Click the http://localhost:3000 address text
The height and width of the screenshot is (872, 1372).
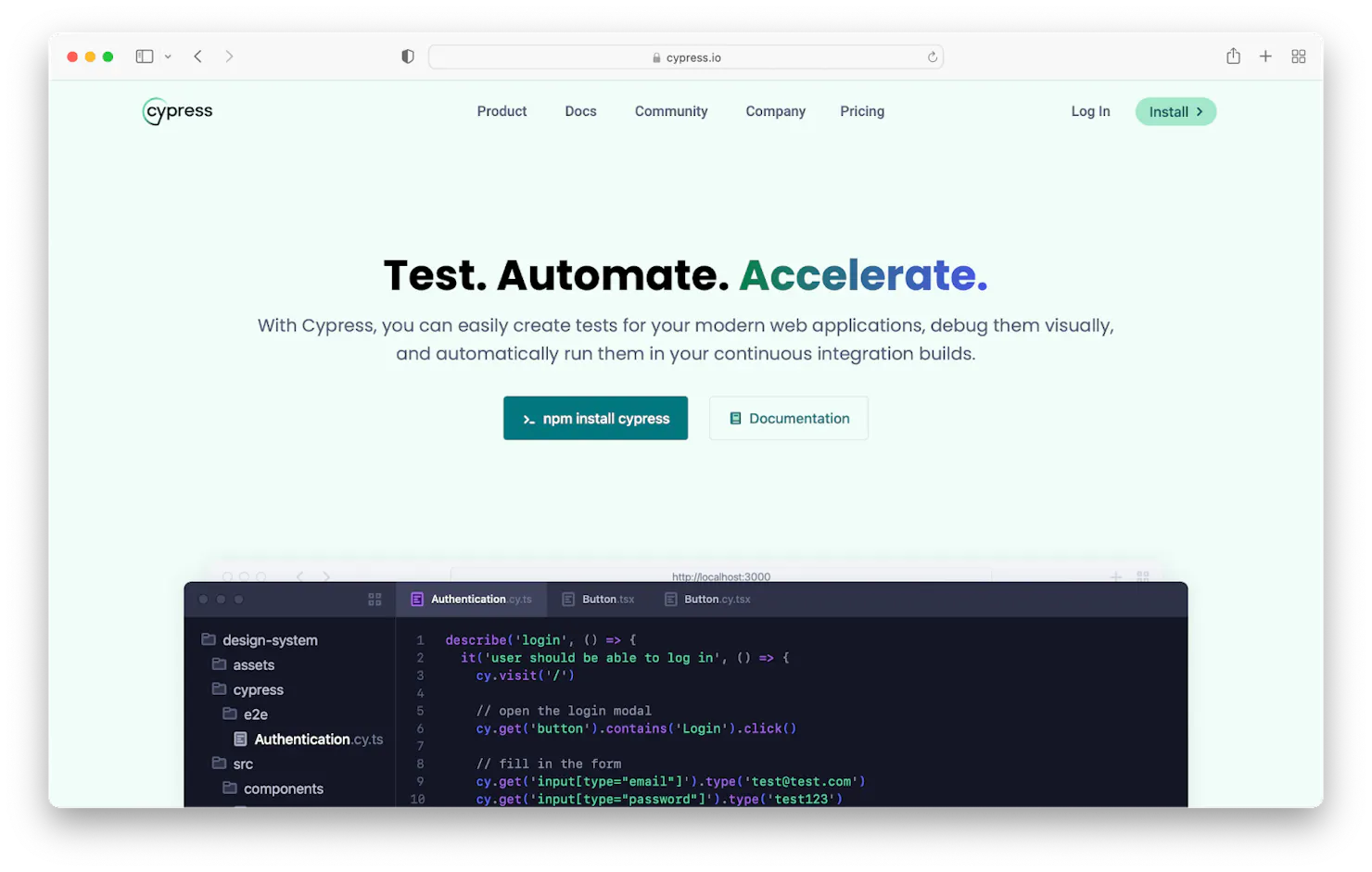(721, 576)
